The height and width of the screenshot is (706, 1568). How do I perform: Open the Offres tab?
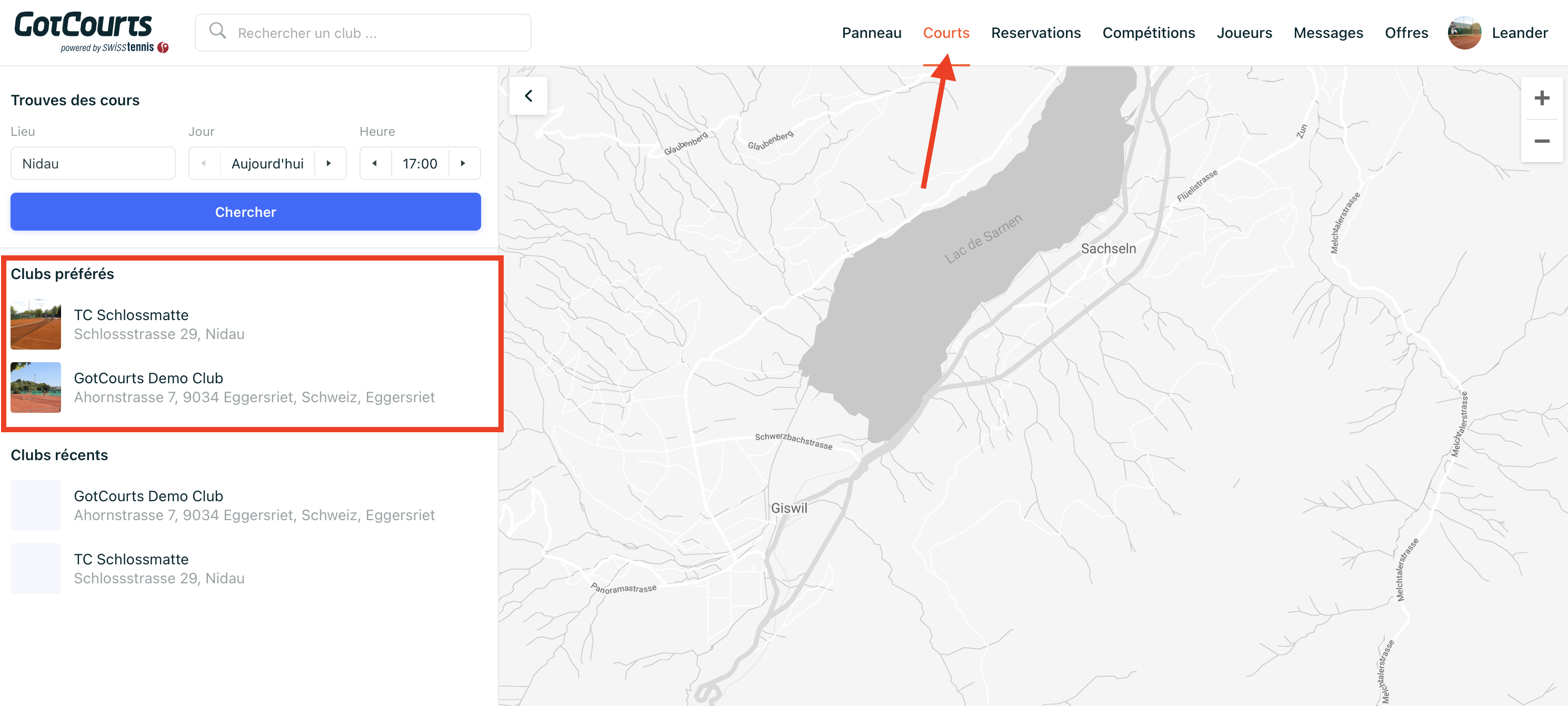click(1406, 33)
